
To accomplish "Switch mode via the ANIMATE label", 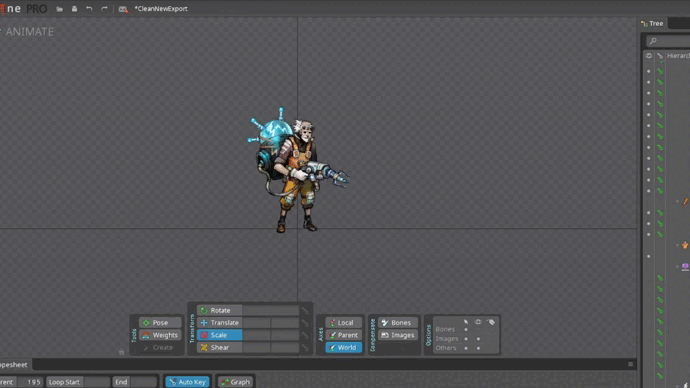I will 29,32.
